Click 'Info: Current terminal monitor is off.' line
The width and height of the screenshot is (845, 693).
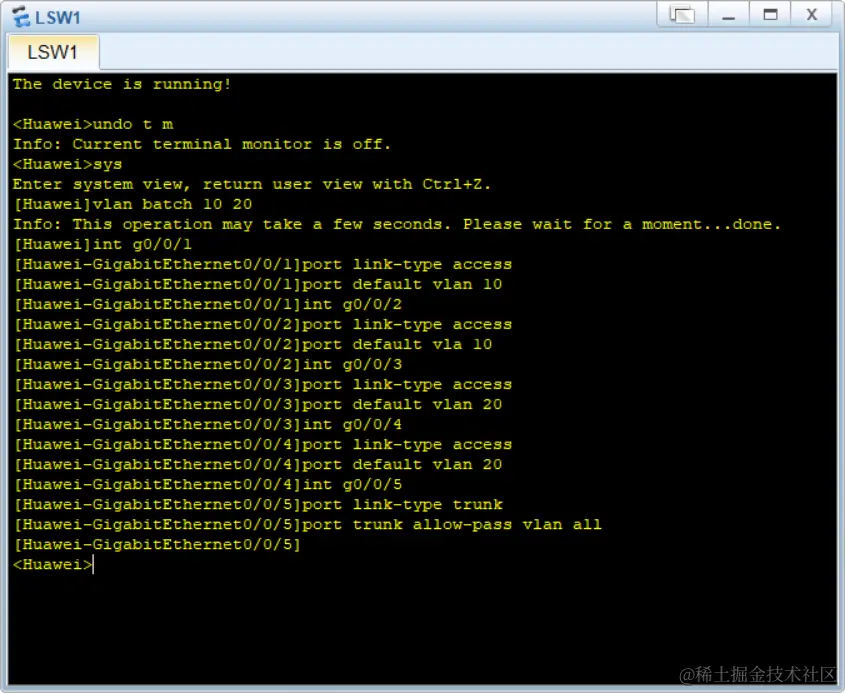[x=202, y=144]
